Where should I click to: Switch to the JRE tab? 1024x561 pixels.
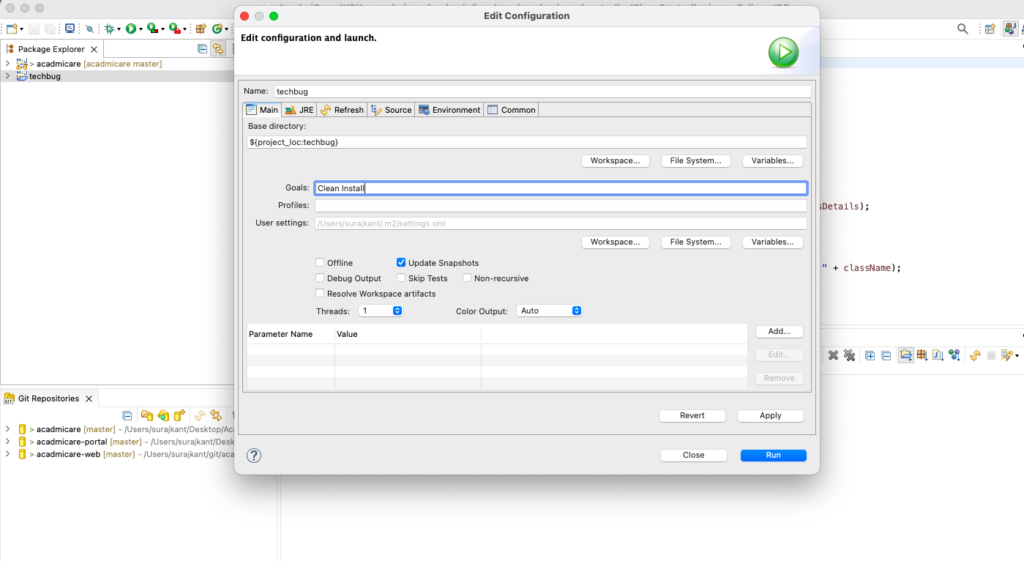click(x=300, y=110)
